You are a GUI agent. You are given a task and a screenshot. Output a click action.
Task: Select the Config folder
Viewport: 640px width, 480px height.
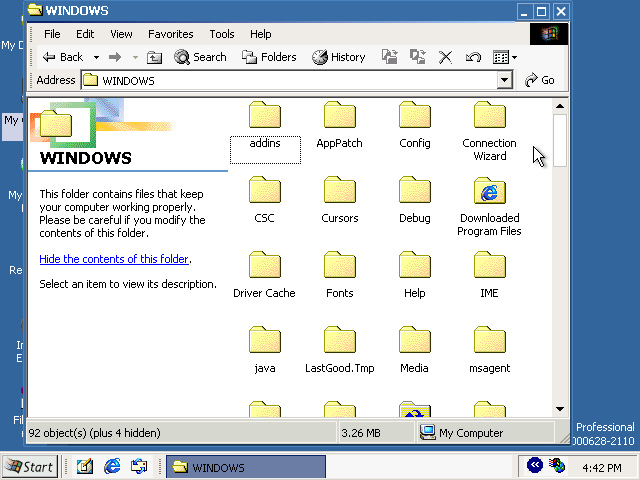point(415,127)
